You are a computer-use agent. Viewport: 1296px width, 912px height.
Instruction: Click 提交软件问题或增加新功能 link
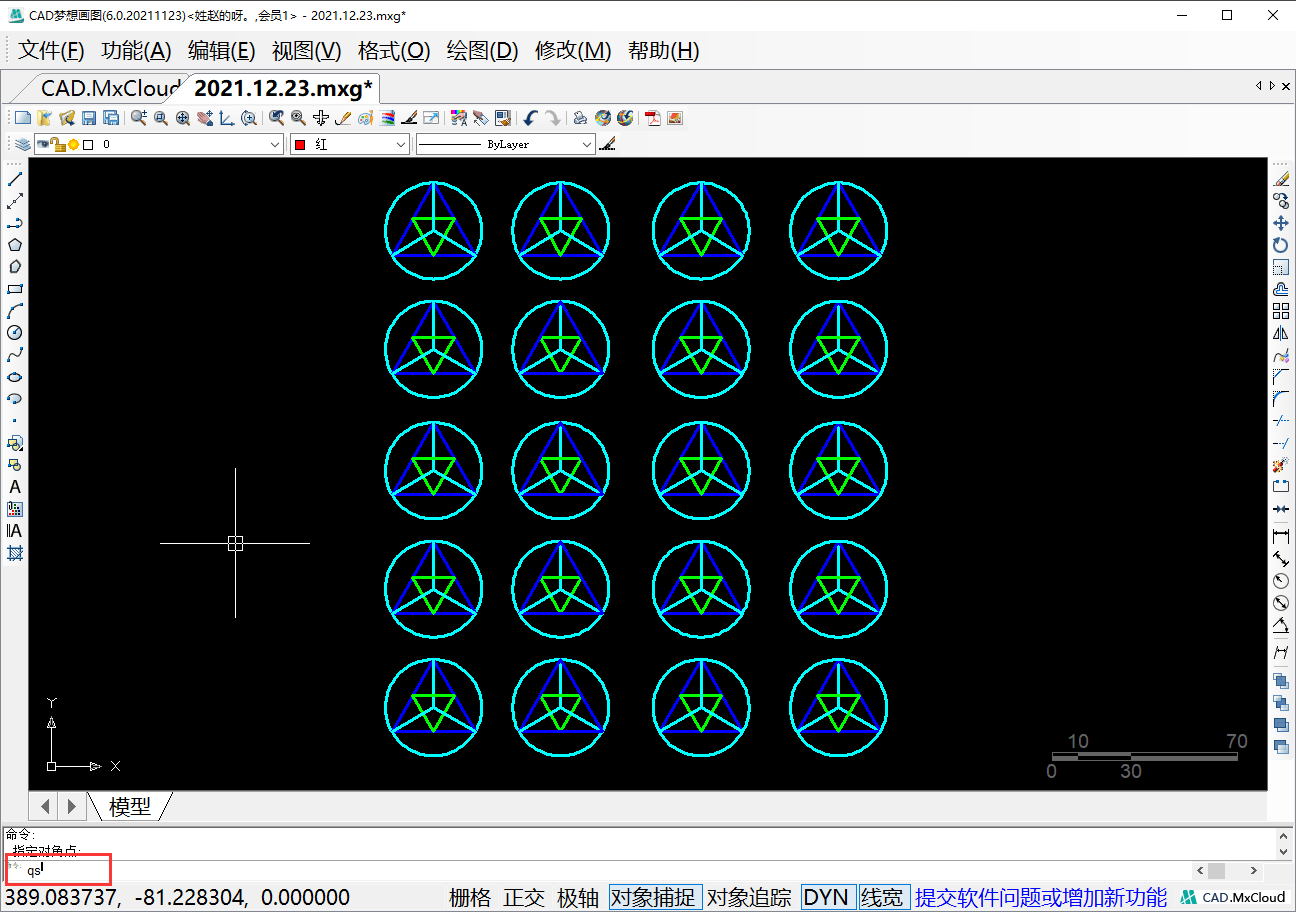click(1041, 898)
